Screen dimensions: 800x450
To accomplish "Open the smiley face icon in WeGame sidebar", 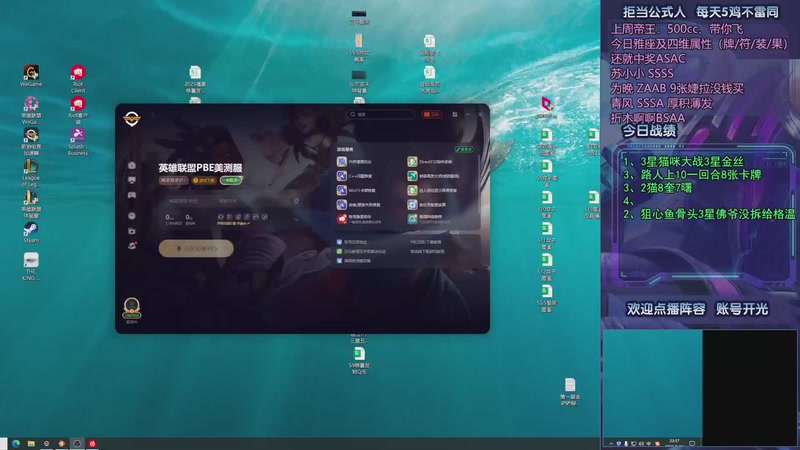I will pos(132,216).
